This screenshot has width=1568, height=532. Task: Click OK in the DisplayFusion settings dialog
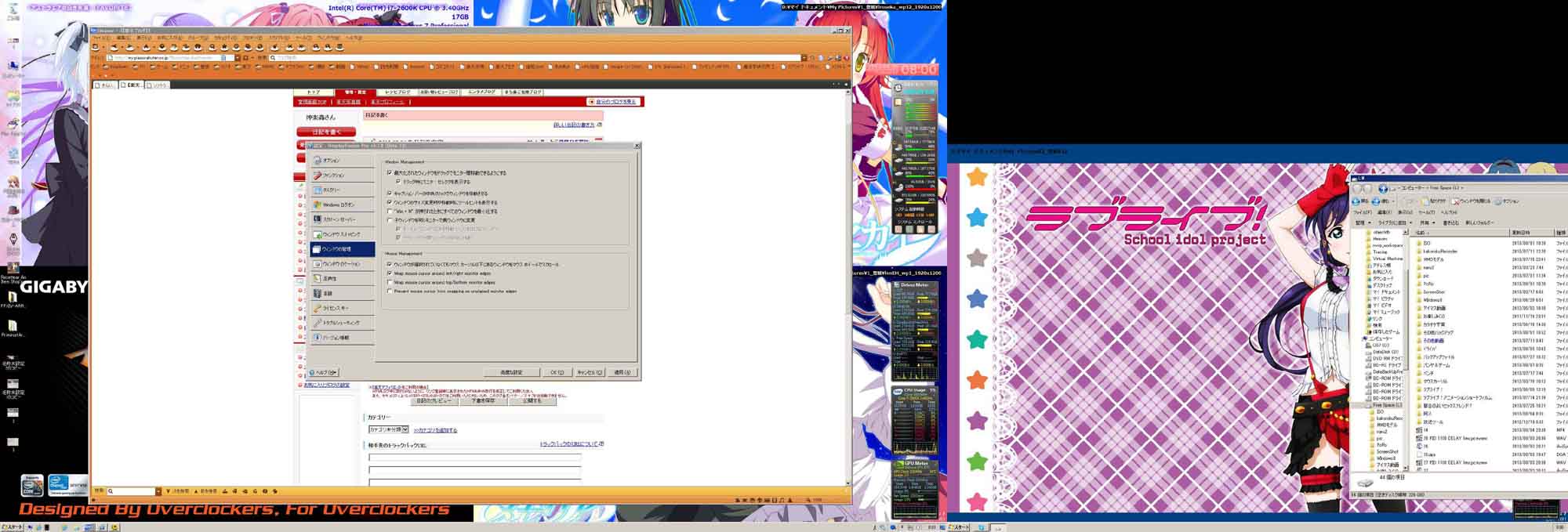click(x=557, y=372)
